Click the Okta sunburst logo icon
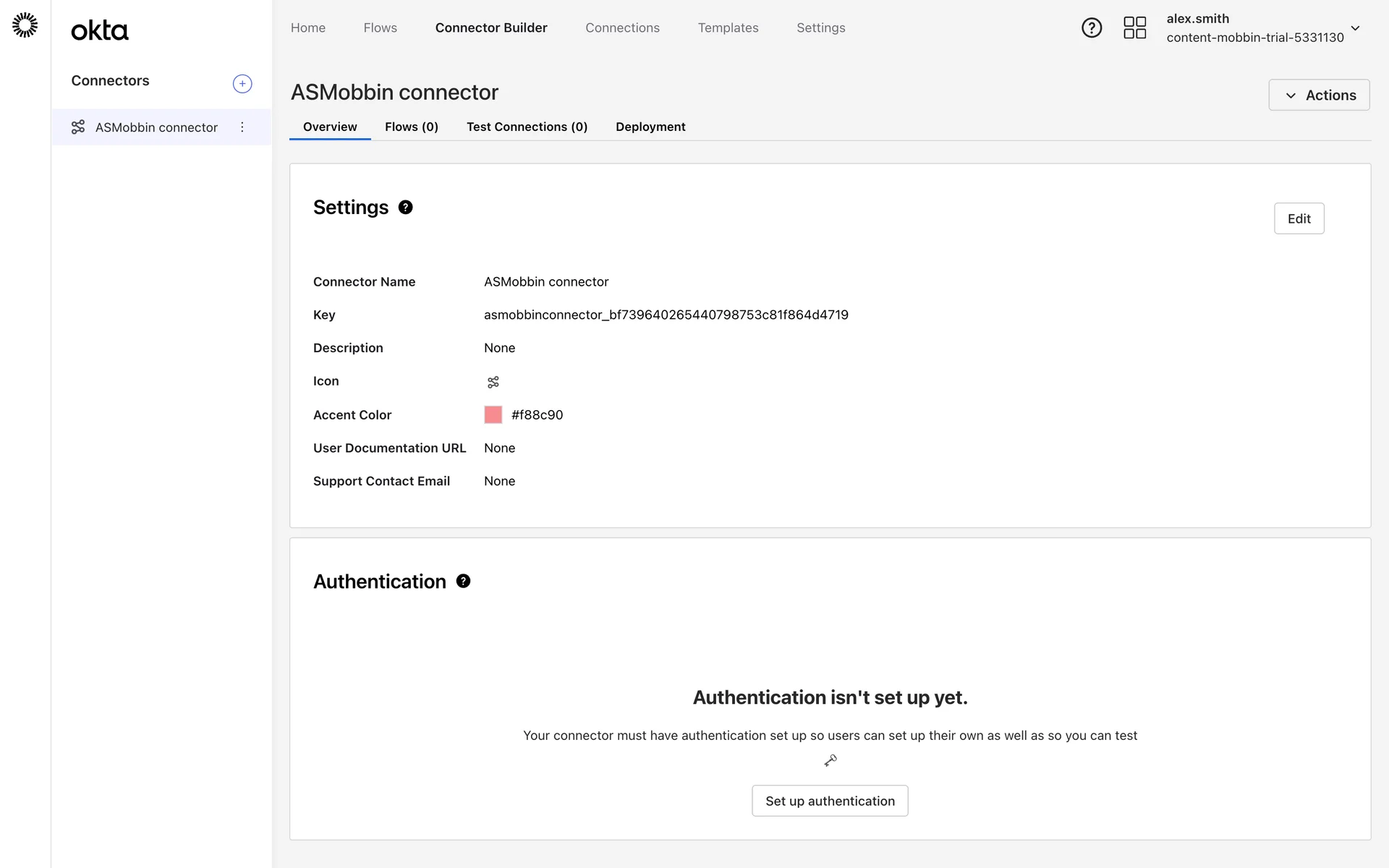The height and width of the screenshot is (868, 1389). coord(25,25)
